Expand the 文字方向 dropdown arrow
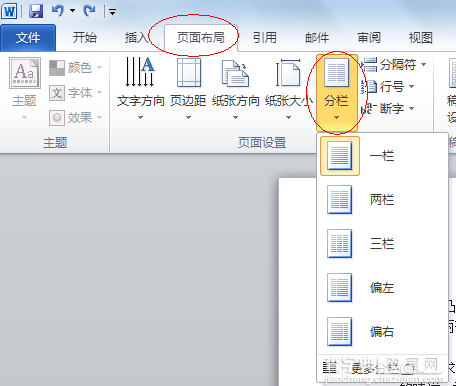This screenshot has height=386, width=456. point(140,117)
